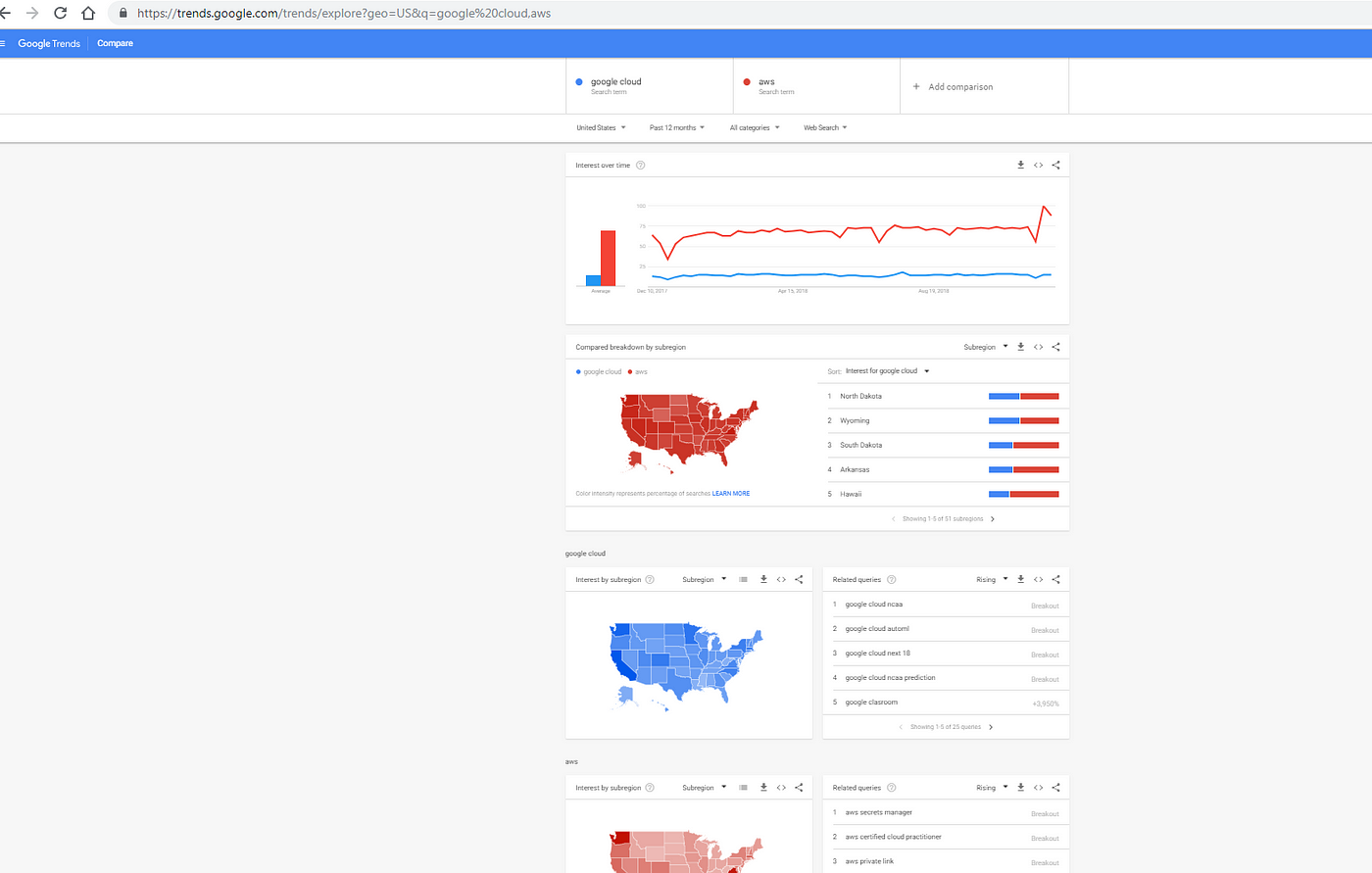
Task: Click the North Dakota subregion row
Action: [944, 396]
